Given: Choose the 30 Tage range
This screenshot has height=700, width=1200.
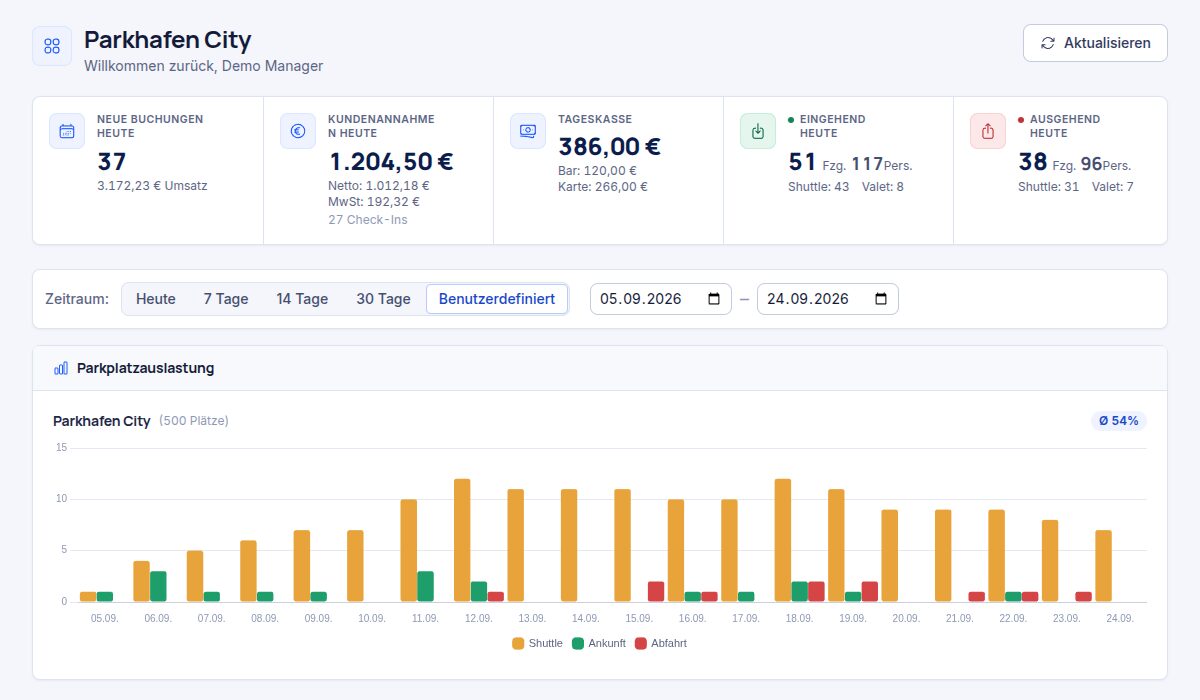Looking at the screenshot, I should (383, 299).
